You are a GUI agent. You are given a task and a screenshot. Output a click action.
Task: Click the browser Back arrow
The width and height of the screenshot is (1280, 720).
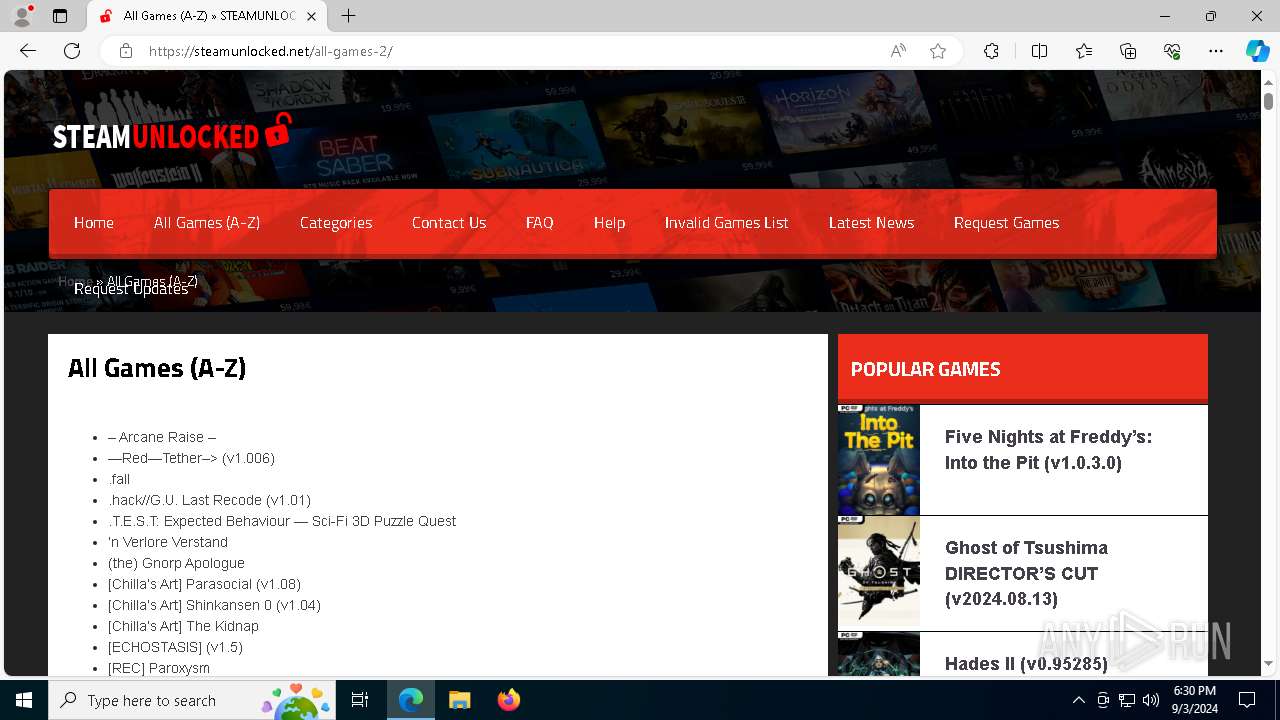click(x=28, y=51)
